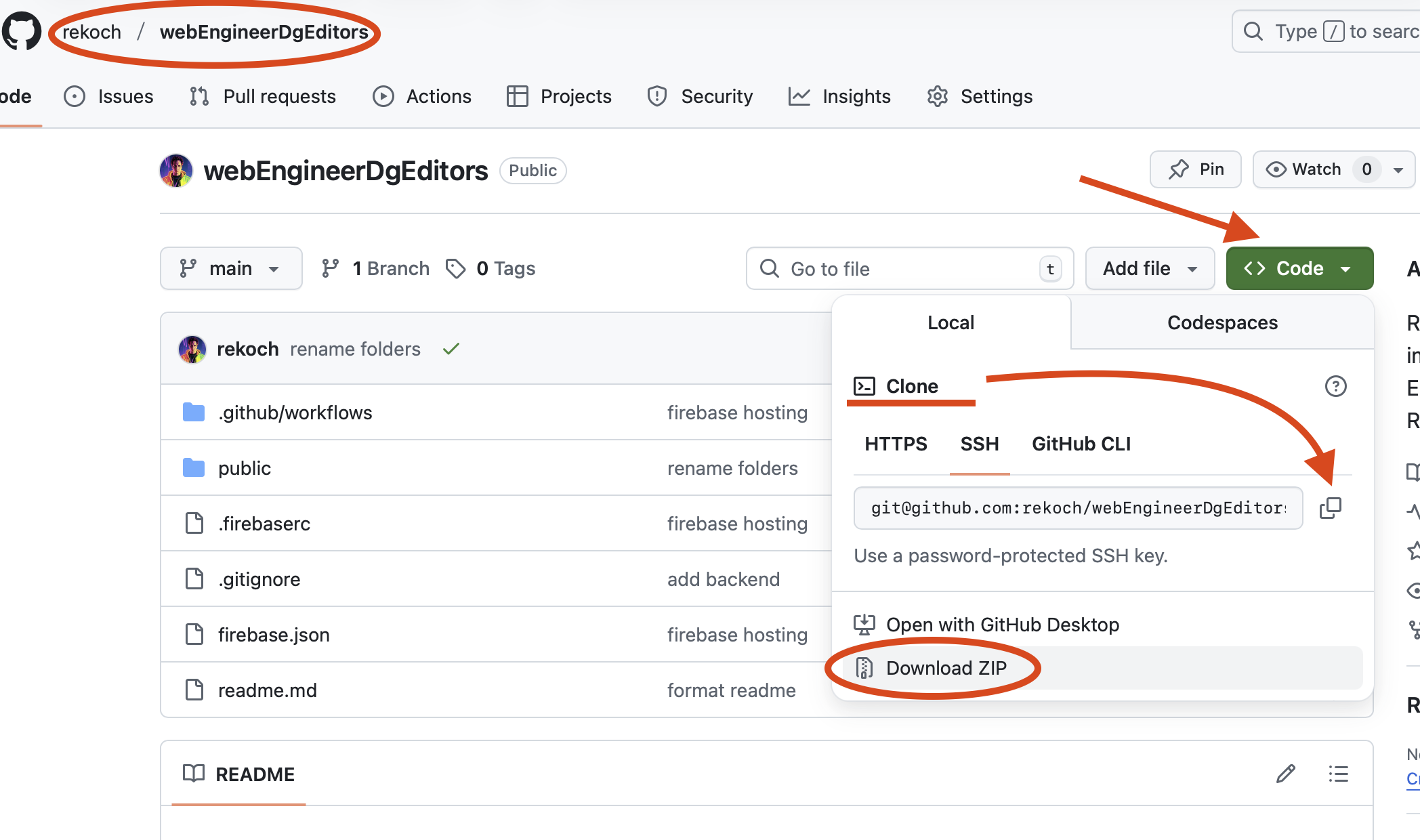The image size is (1420, 840).
Task: Open the main branch selector
Action: 231,268
